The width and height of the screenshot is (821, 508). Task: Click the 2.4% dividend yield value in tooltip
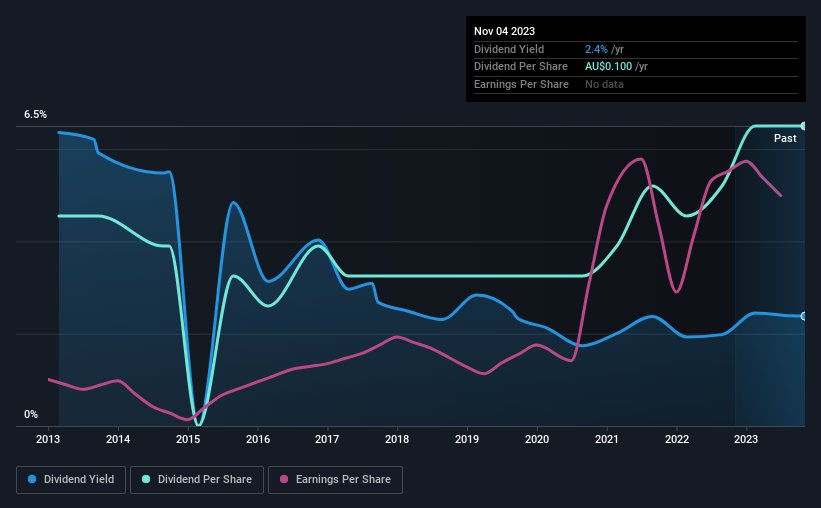coord(596,49)
